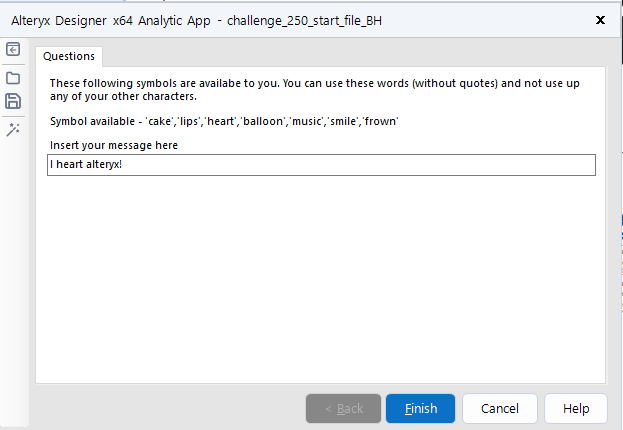This screenshot has height=430, width=623.
Task: Click the back-arrow panel icon in sidebar
Action: [x=13, y=49]
